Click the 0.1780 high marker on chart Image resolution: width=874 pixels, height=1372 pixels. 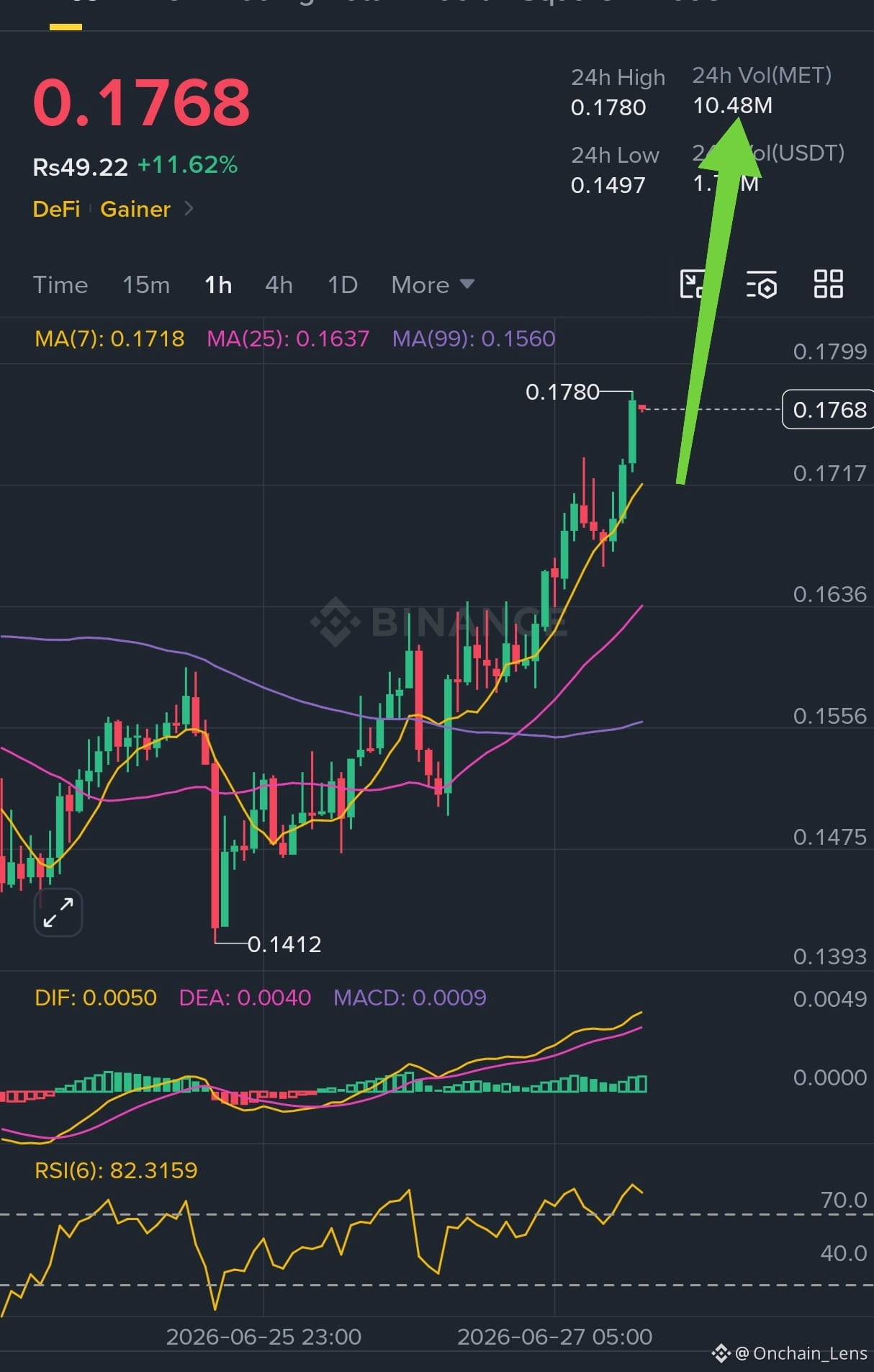(x=562, y=392)
